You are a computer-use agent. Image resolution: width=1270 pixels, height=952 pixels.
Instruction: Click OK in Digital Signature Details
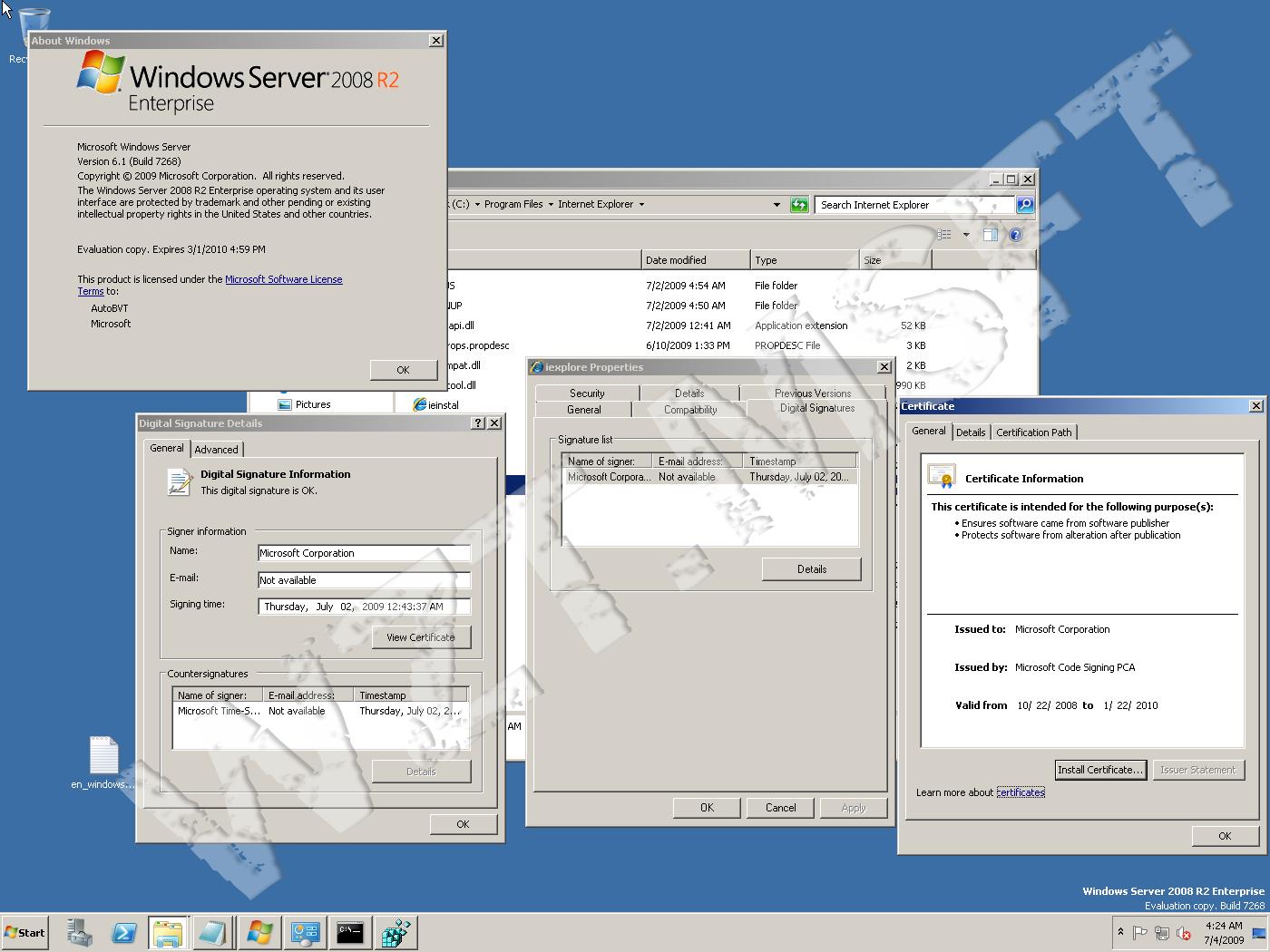[463, 824]
